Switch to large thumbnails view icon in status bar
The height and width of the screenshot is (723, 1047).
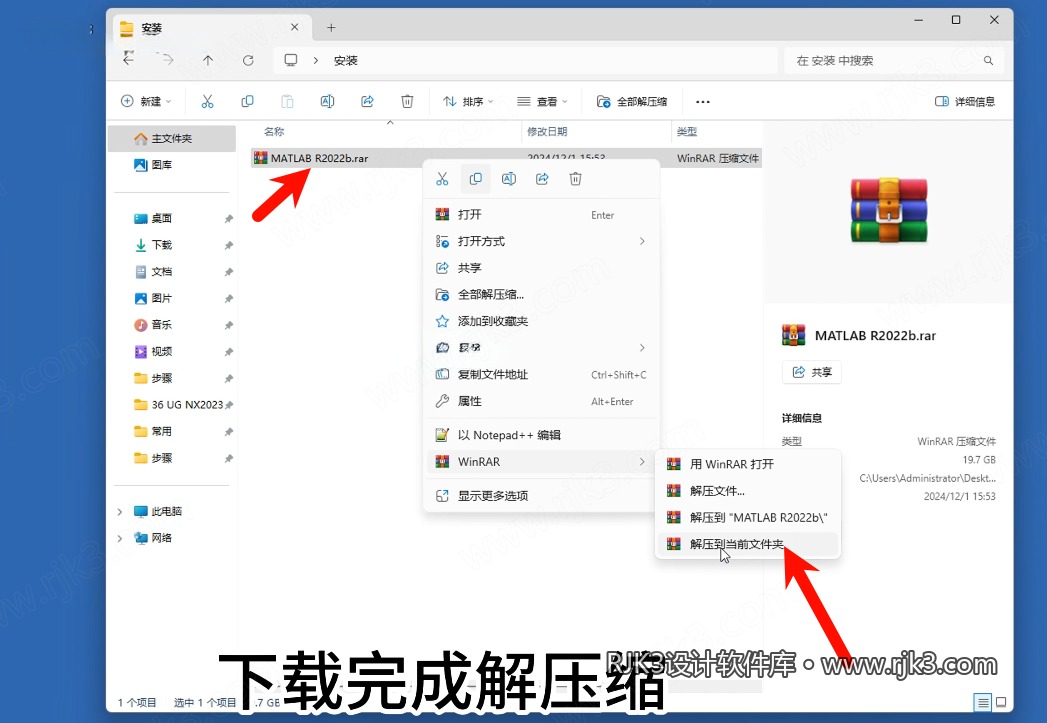pos(1001,702)
